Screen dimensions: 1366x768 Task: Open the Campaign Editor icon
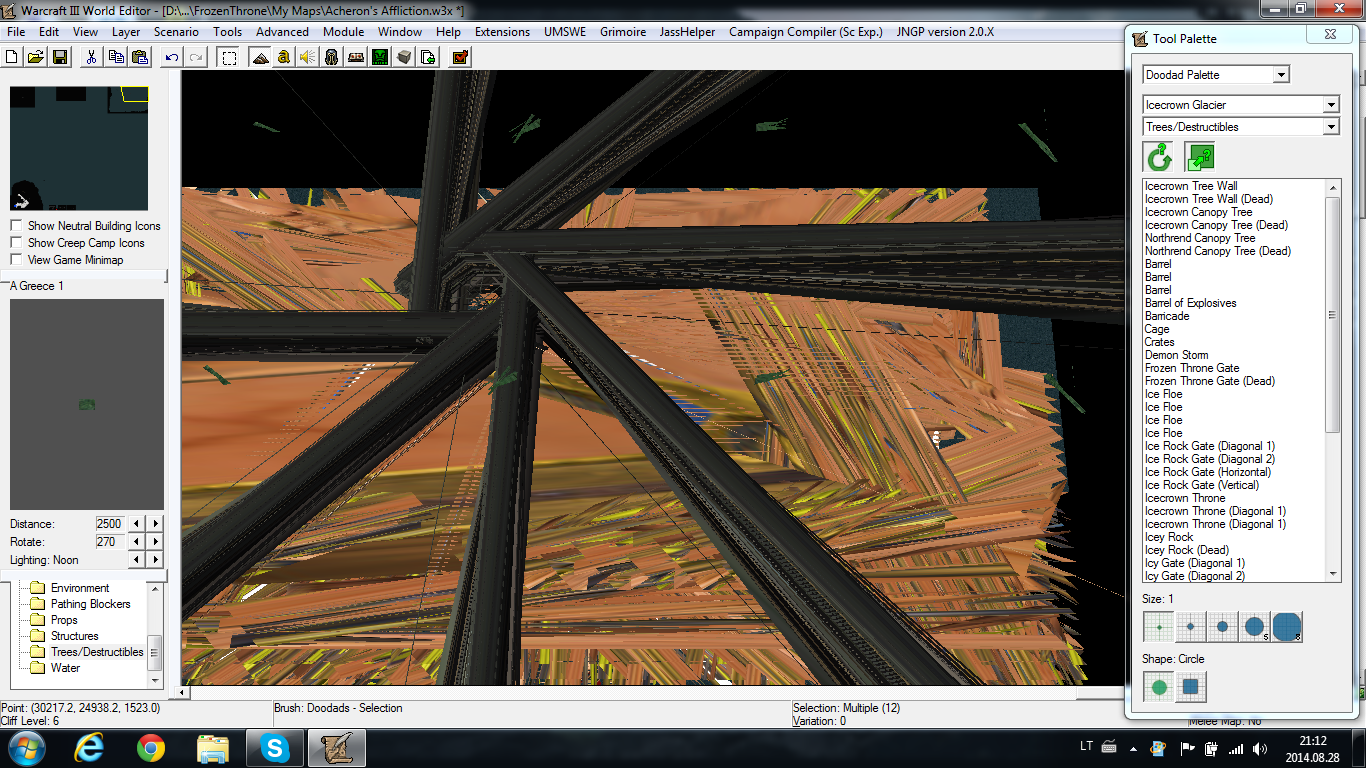pyautogui.click(x=356, y=57)
